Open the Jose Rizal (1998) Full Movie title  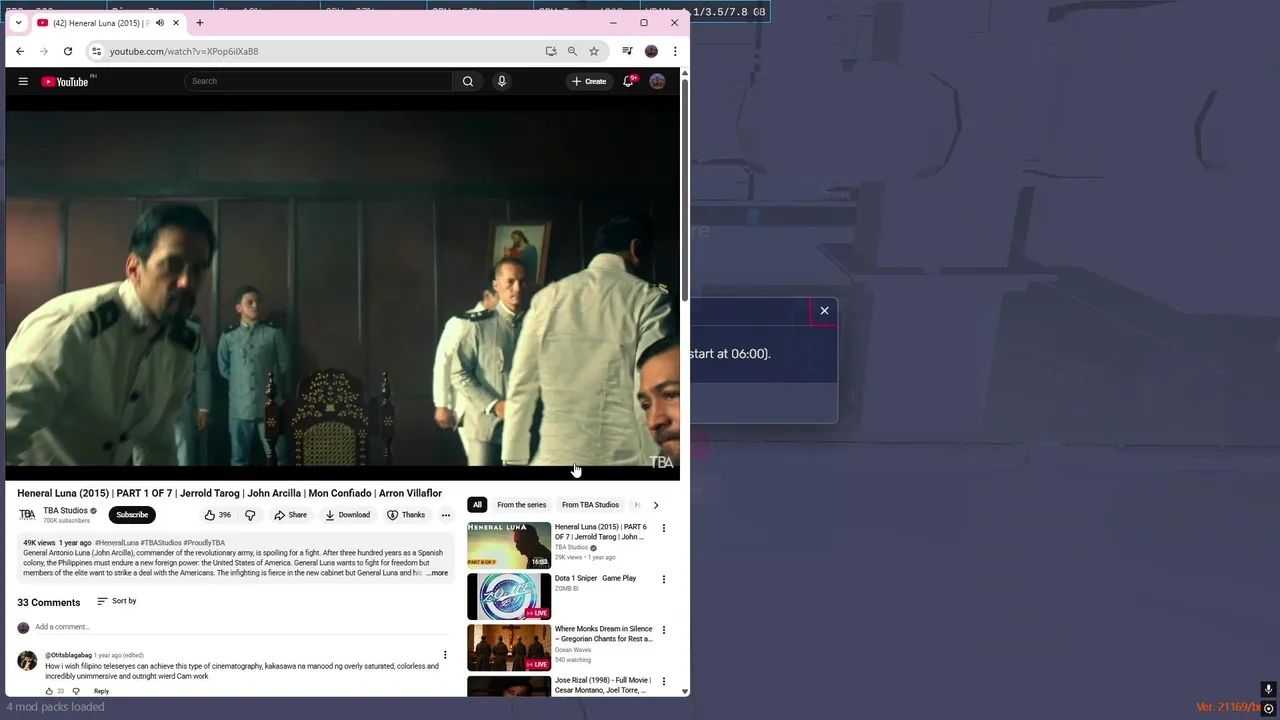[x=603, y=685]
